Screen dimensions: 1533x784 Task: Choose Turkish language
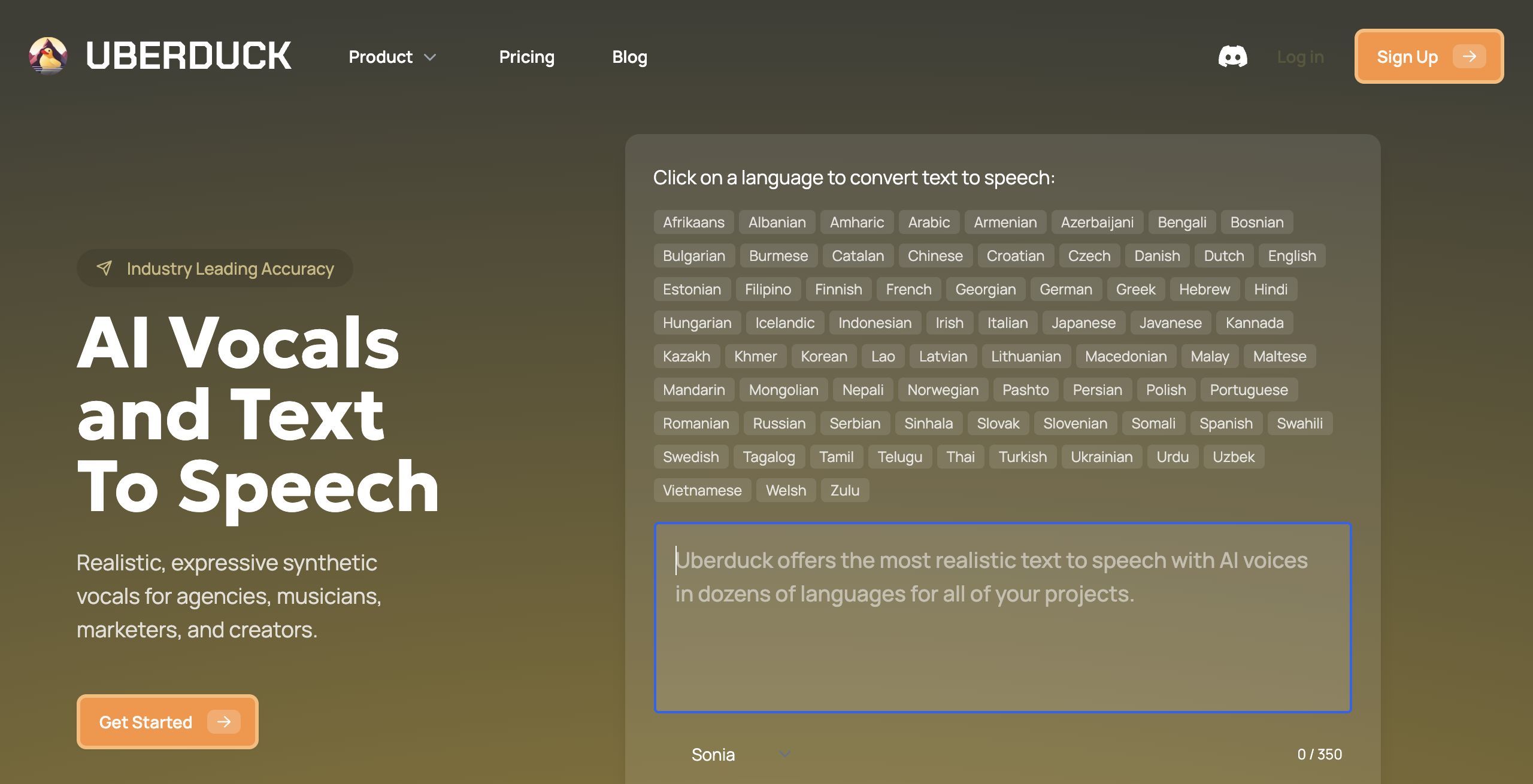coord(1023,457)
